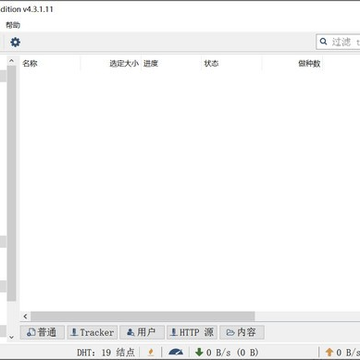
Task: Click the sidebar vertical scrollbar thumb
Action: coord(11,183)
